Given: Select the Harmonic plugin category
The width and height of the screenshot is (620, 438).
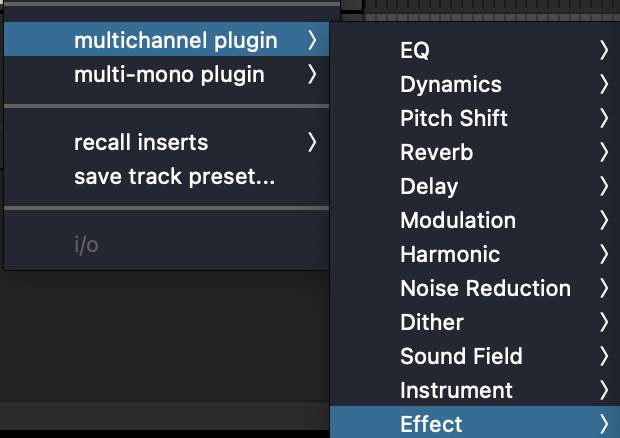Looking at the screenshot, I should pos(475,254).
